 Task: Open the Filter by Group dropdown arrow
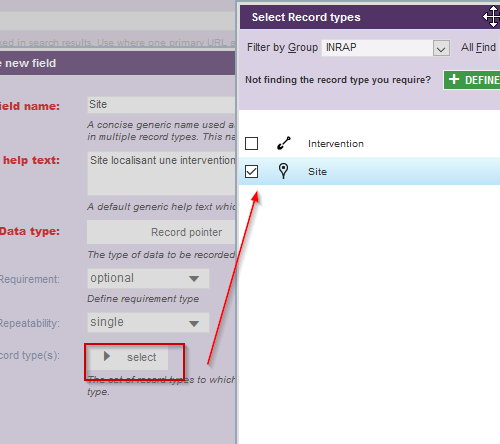pos(441,48)
